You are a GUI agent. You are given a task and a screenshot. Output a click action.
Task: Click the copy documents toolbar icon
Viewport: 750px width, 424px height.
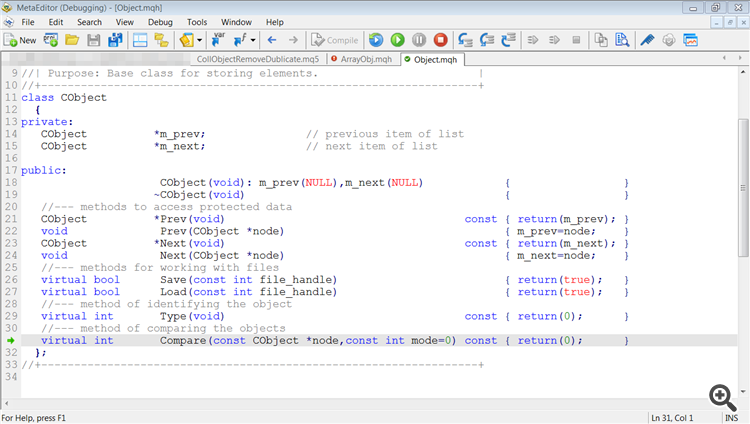[x=601, y=40]
